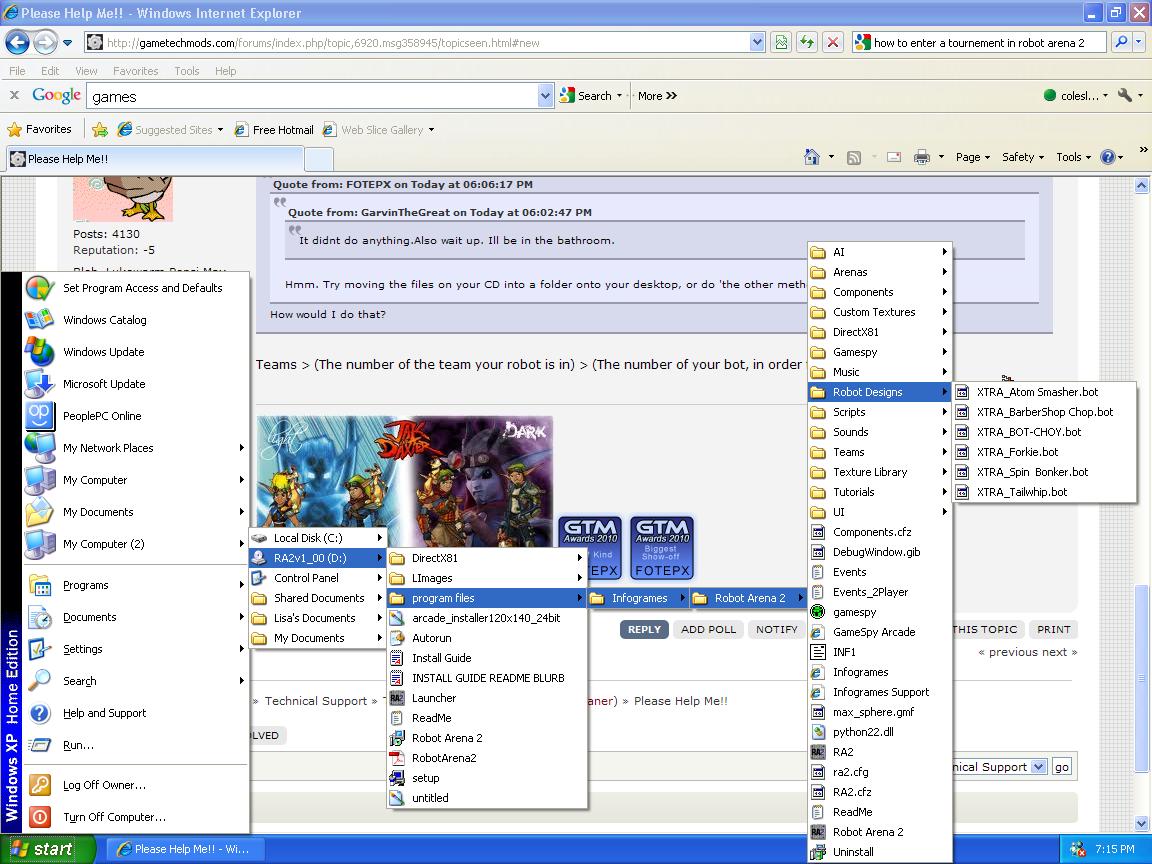This screenshot has width=1152, height=864.
Task: Click the Start button on taskbar
Action: tap(48, 849)
